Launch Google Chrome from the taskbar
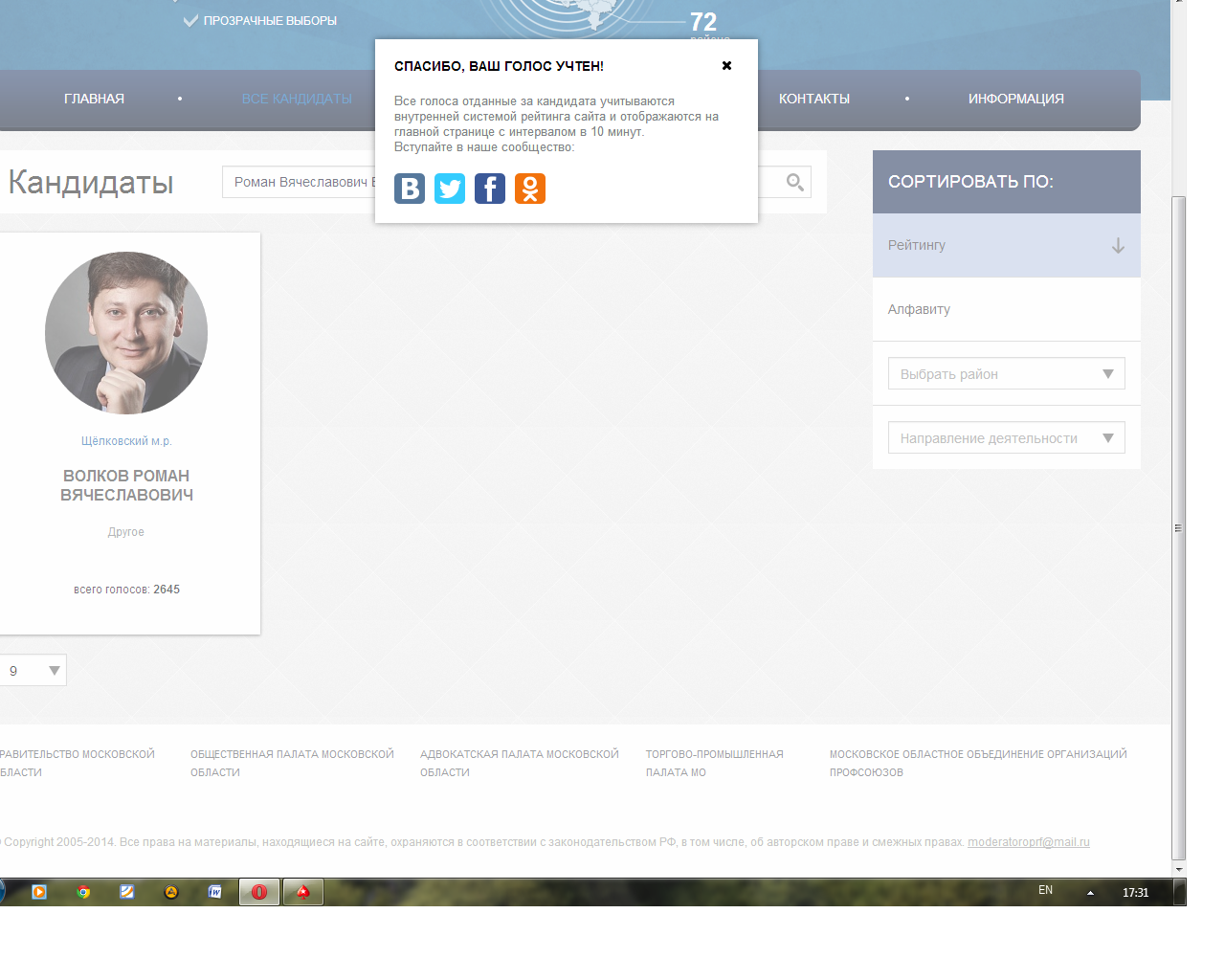This screenshot has height=980, width=1225. click(x=83, y=892)
